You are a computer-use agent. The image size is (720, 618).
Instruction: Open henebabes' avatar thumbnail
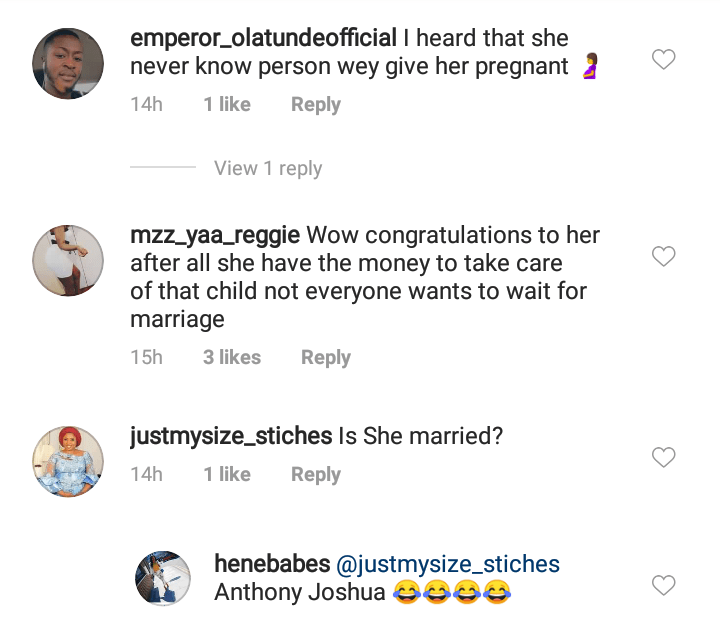(162, 578)
